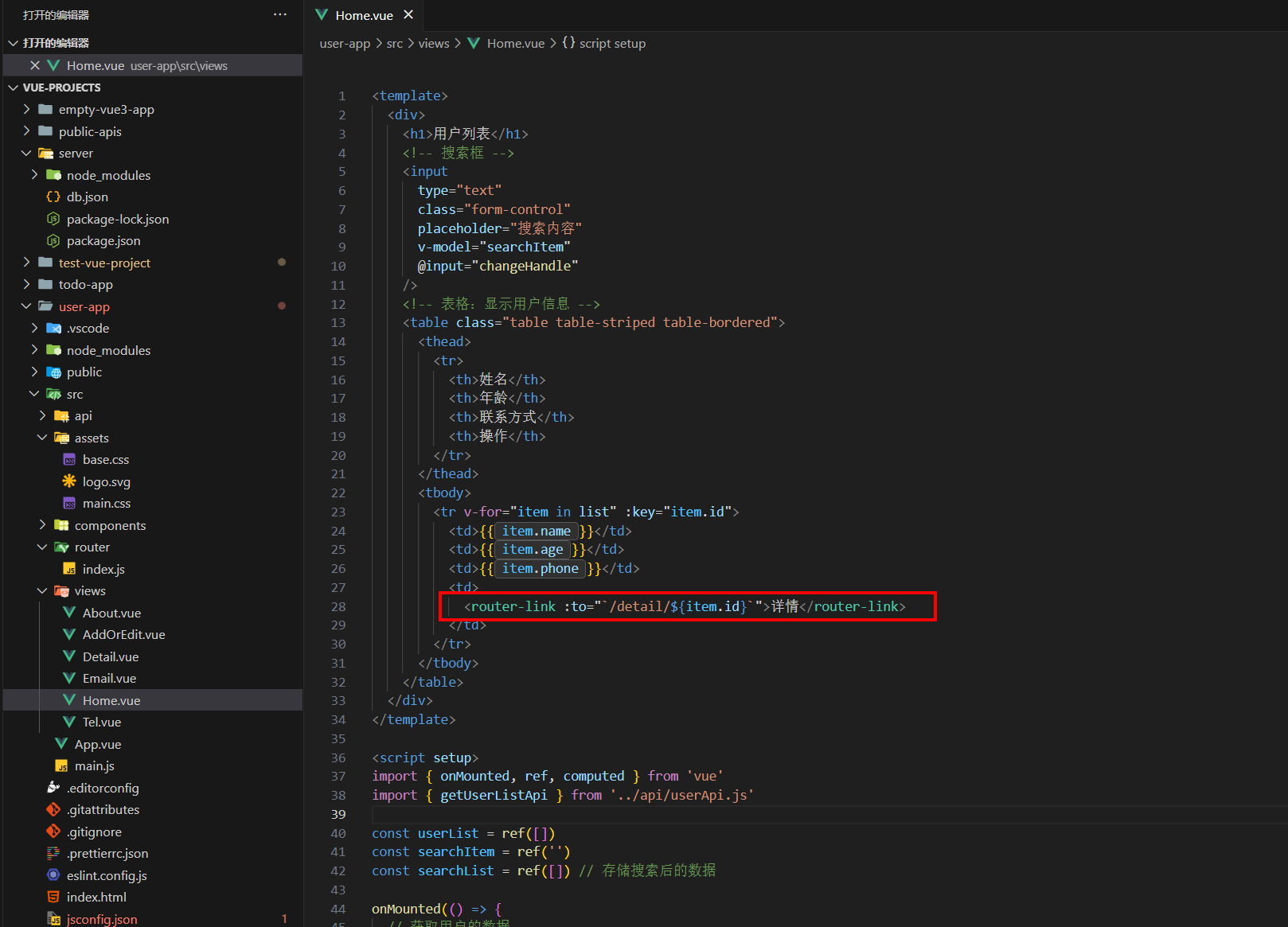Click the searchItem v-model attribute value

tap(525, 247)
